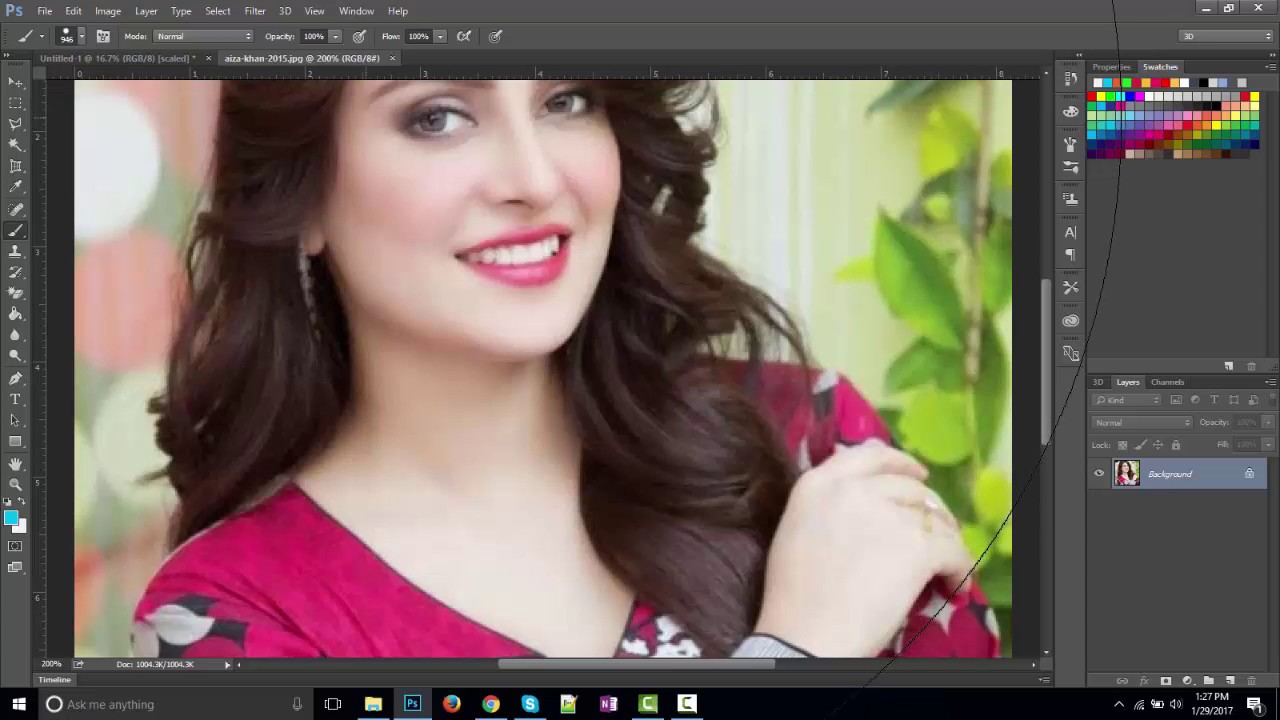1280x720 pixels.
Task: Enable airbrush-style build-up
Action: coord(464,36)
